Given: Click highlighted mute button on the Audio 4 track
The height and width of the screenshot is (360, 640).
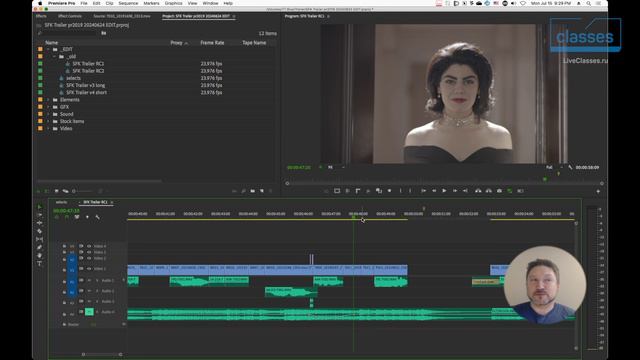Looking at the screenshot, I should coord(89,312).
